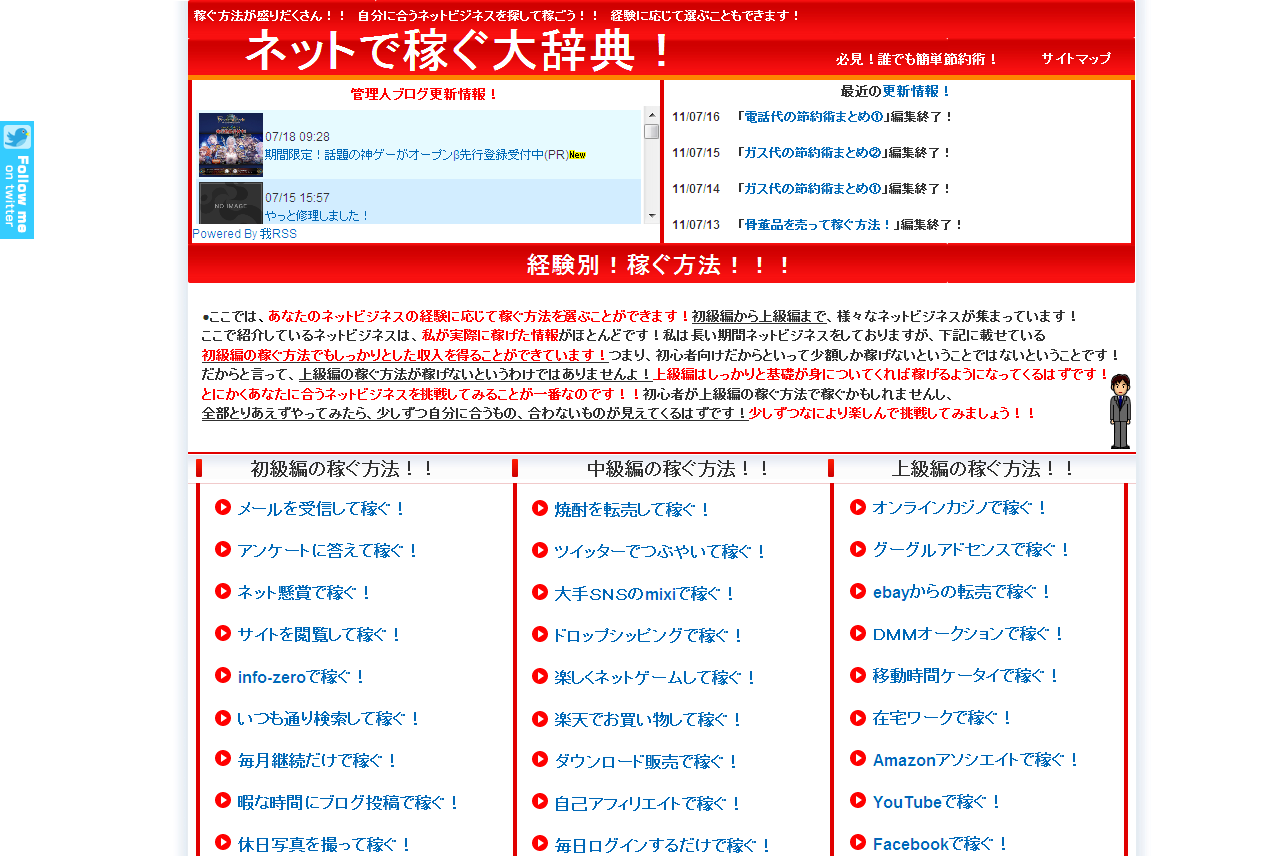Click bullet icon beside 楽しくネットゲームして稼ぐ

click(540, 676)
